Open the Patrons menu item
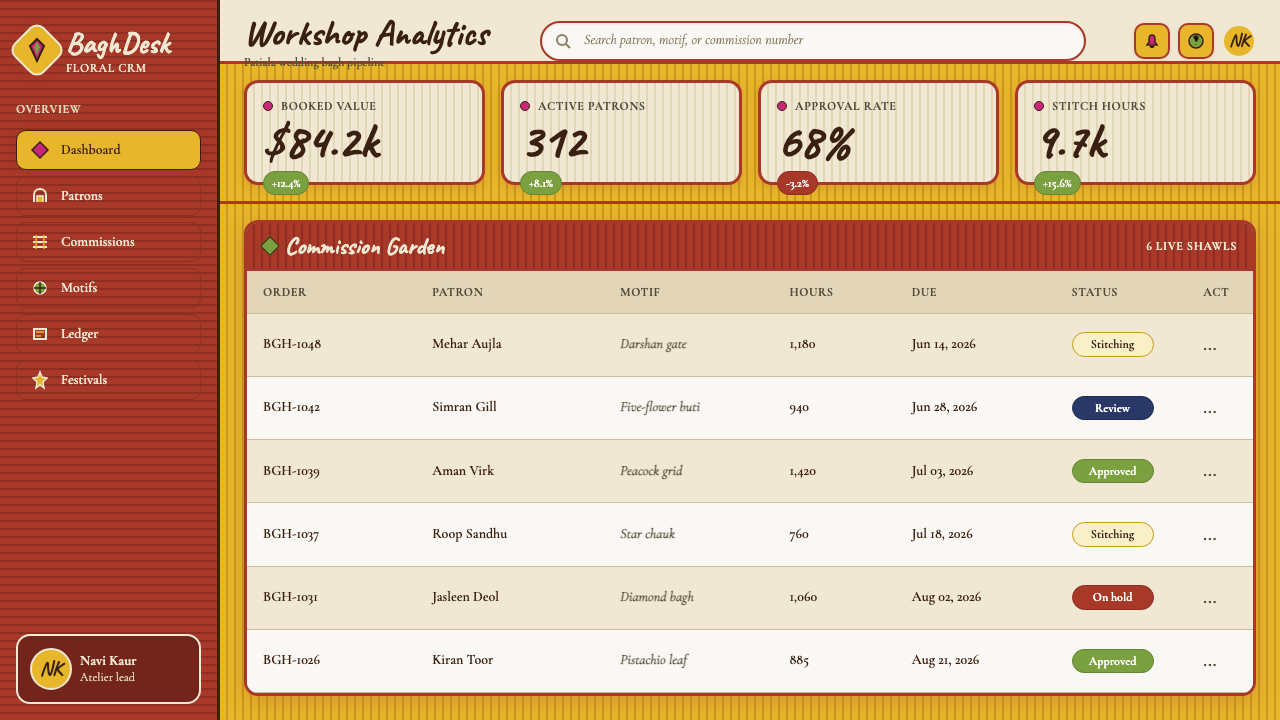This screenshot has height=720, width=1280. click(108, 196)
